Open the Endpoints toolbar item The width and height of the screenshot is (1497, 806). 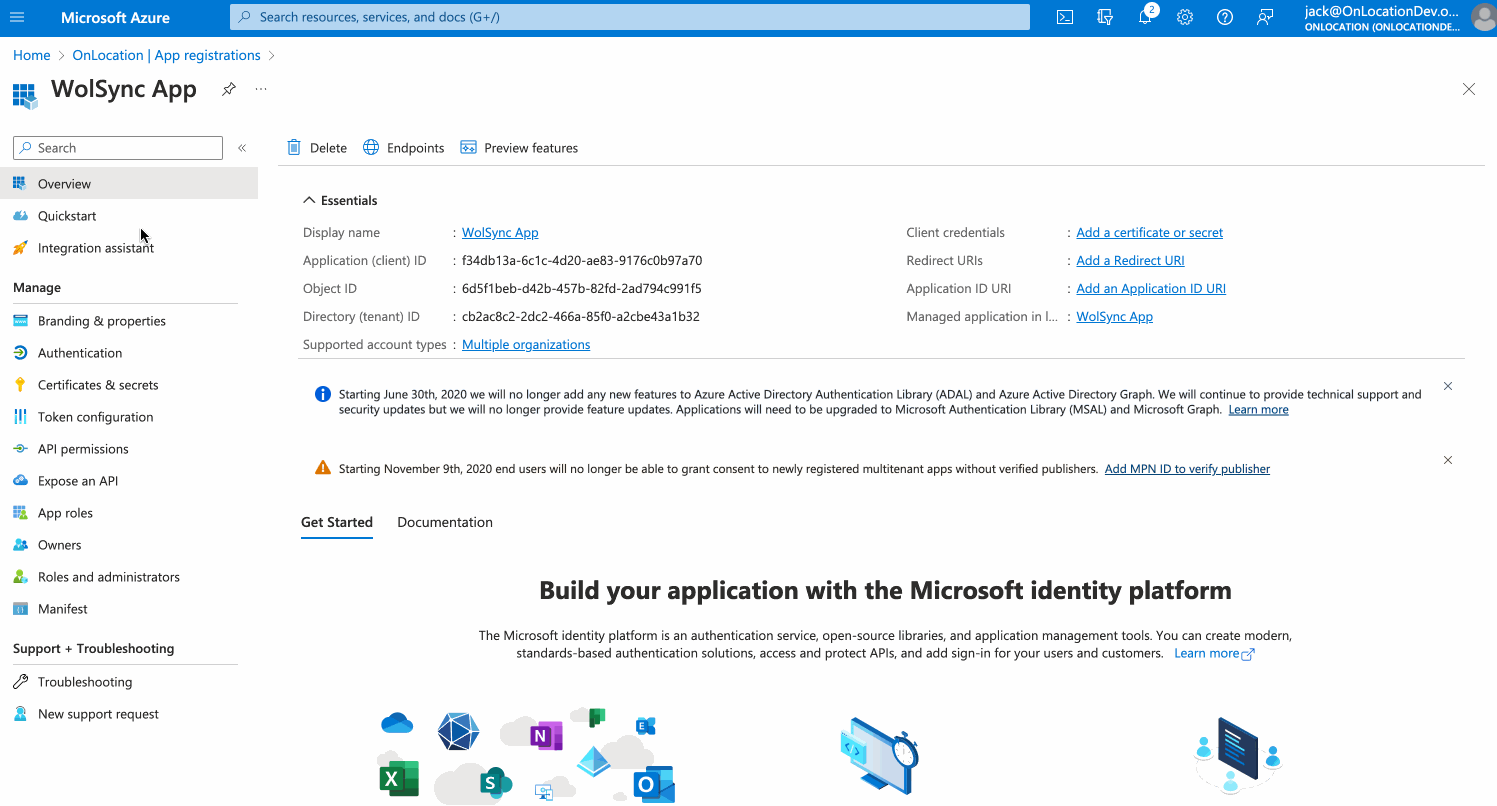[x=403, y=148]
